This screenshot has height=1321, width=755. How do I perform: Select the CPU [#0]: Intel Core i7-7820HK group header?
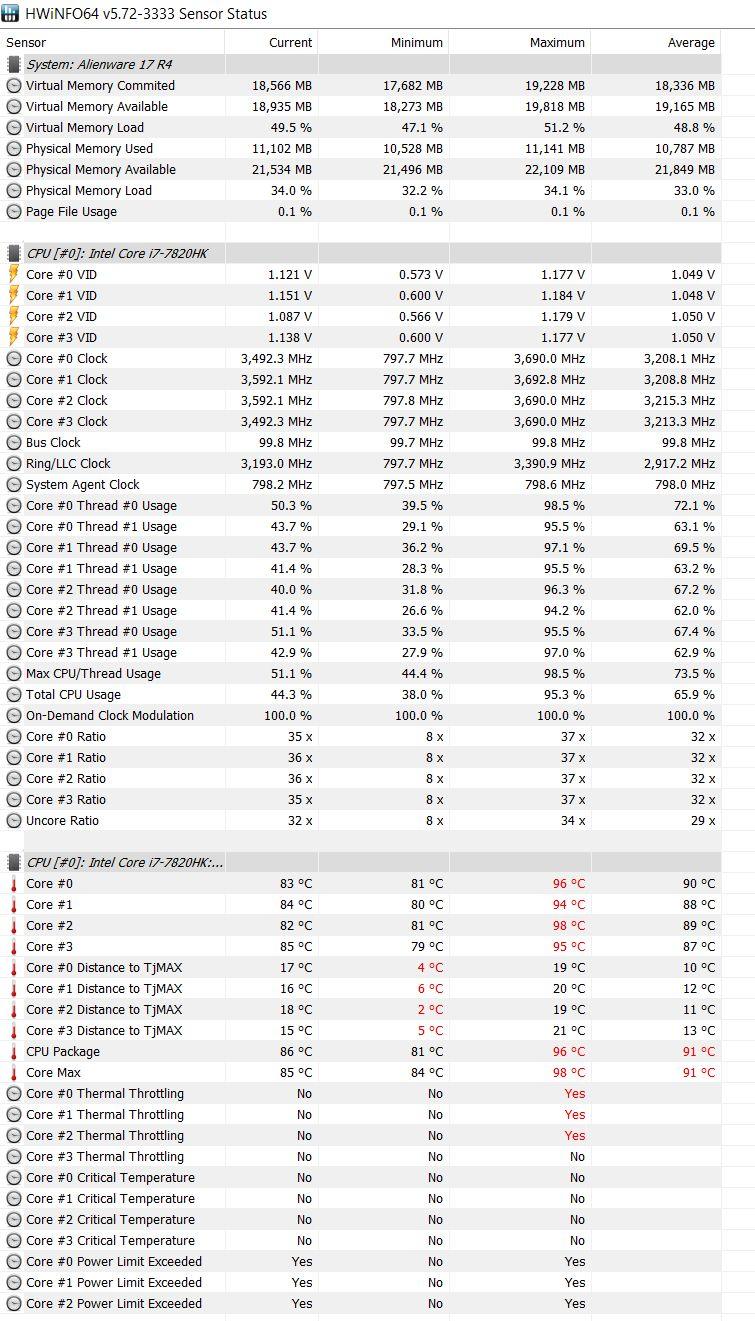(x=117, y=253)
